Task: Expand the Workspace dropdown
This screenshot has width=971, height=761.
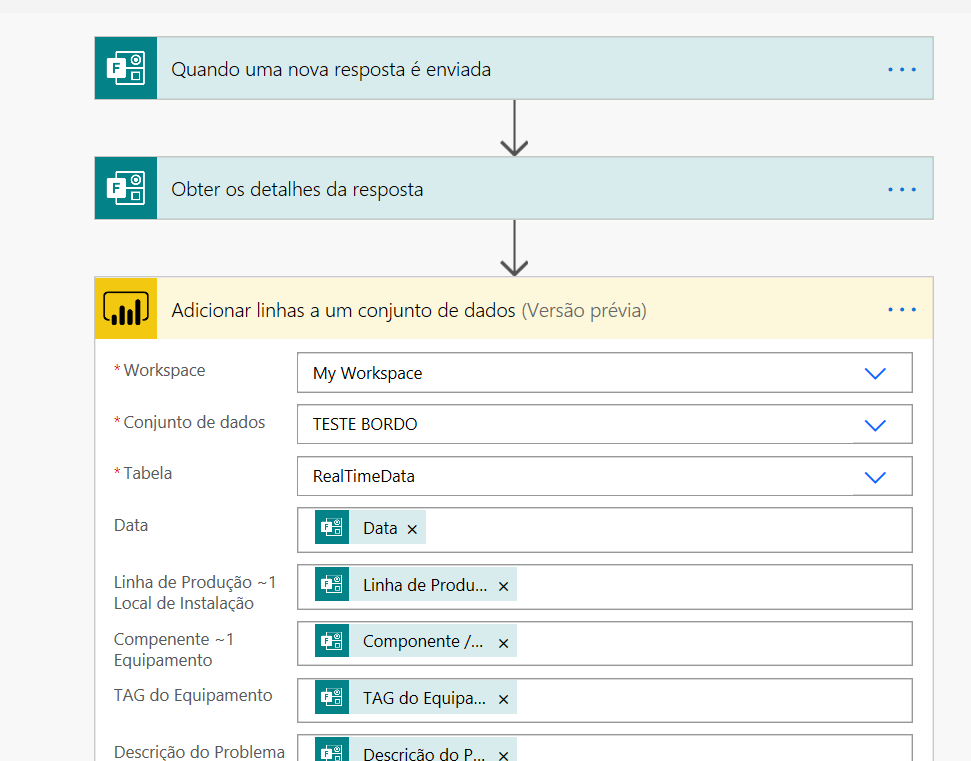Action: [875, 373]
